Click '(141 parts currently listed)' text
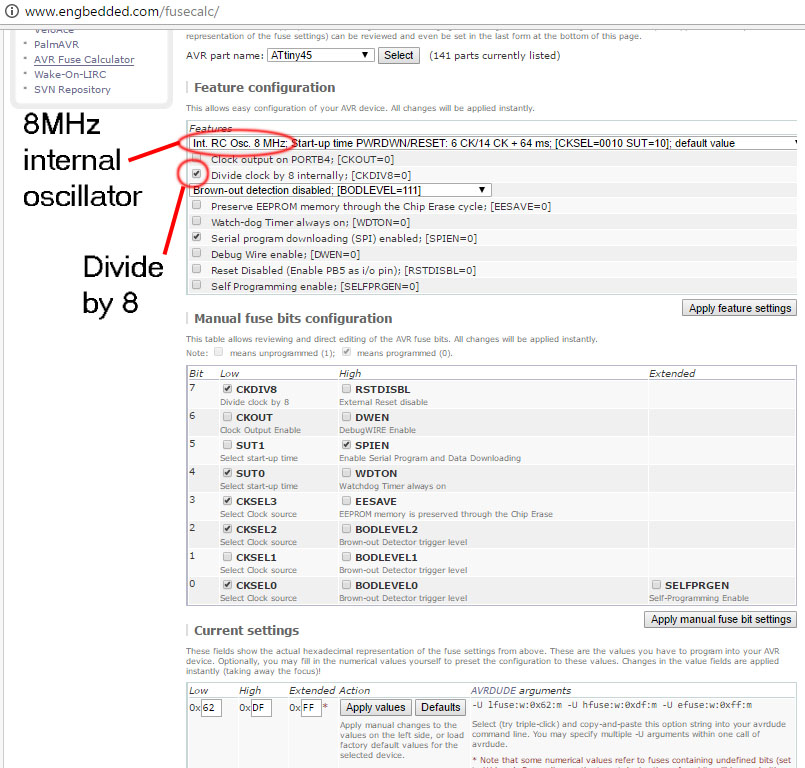Viewport: 805px width, 768px height. point(494,55)
